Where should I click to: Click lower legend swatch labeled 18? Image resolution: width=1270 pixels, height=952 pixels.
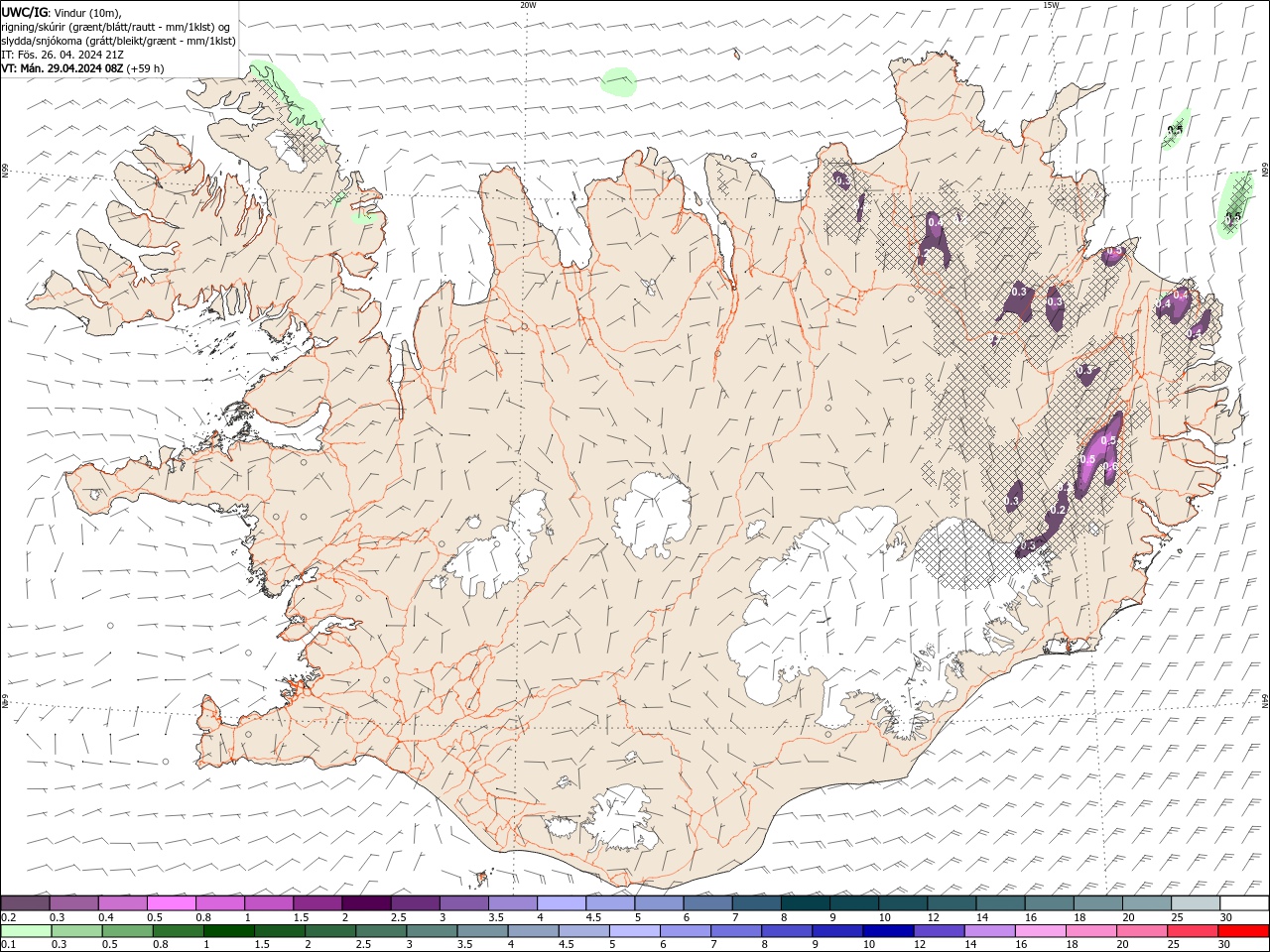(1089, 931)
